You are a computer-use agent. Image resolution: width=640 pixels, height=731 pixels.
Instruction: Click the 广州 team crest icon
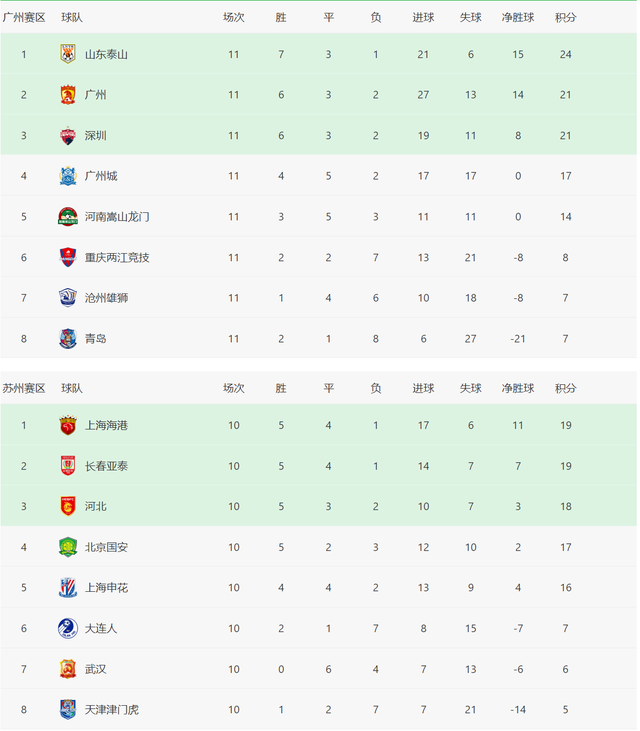tap(68, 95)
